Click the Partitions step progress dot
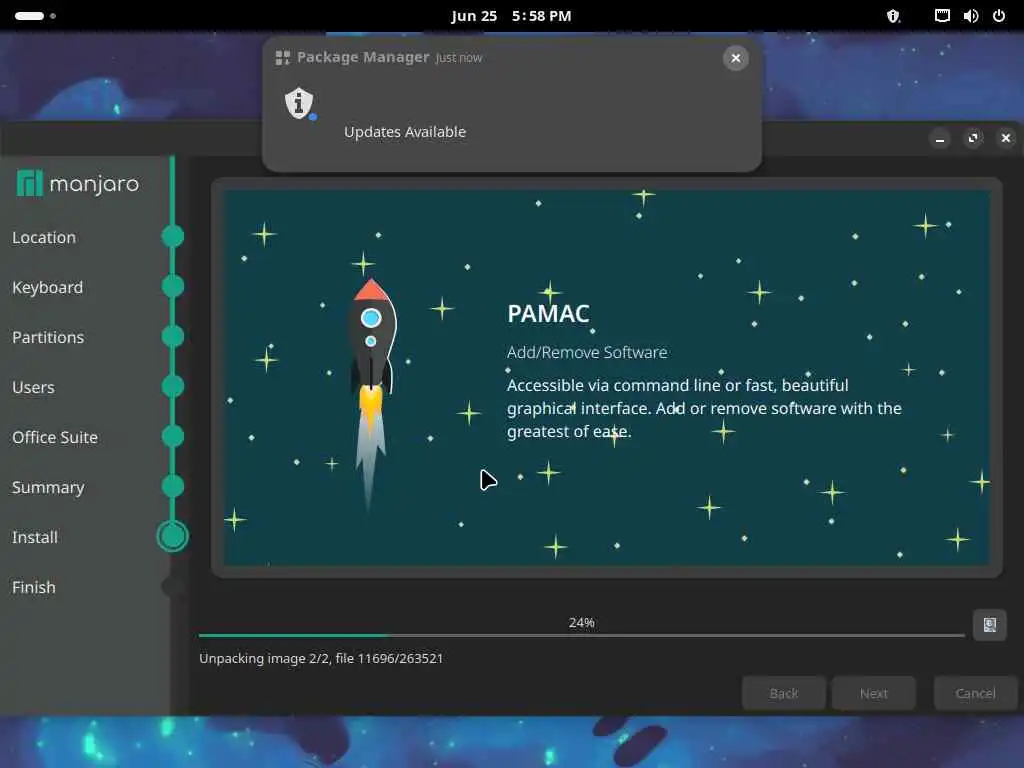This screenshot has height=768, width=1024. tap(173, 336)
